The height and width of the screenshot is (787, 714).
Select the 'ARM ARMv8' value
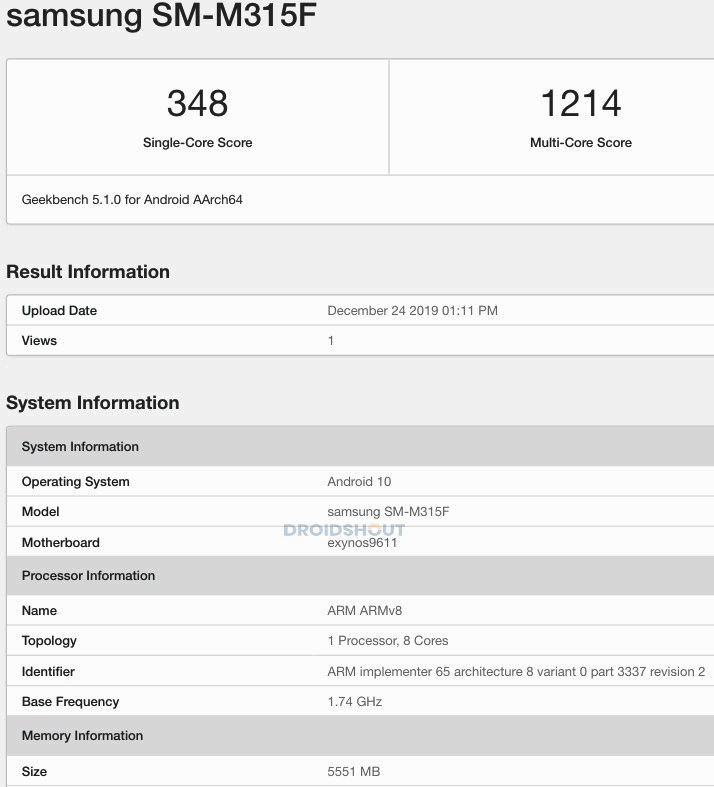pos(364,611)
